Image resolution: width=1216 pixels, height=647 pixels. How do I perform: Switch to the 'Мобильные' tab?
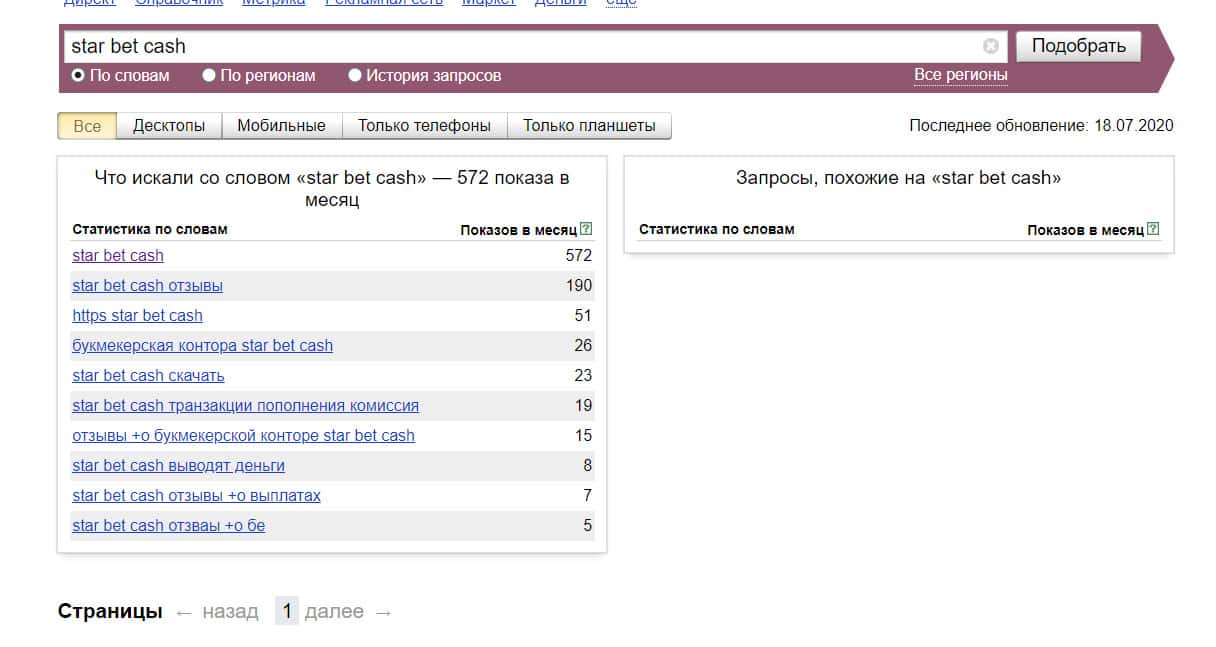pos(281,126)
